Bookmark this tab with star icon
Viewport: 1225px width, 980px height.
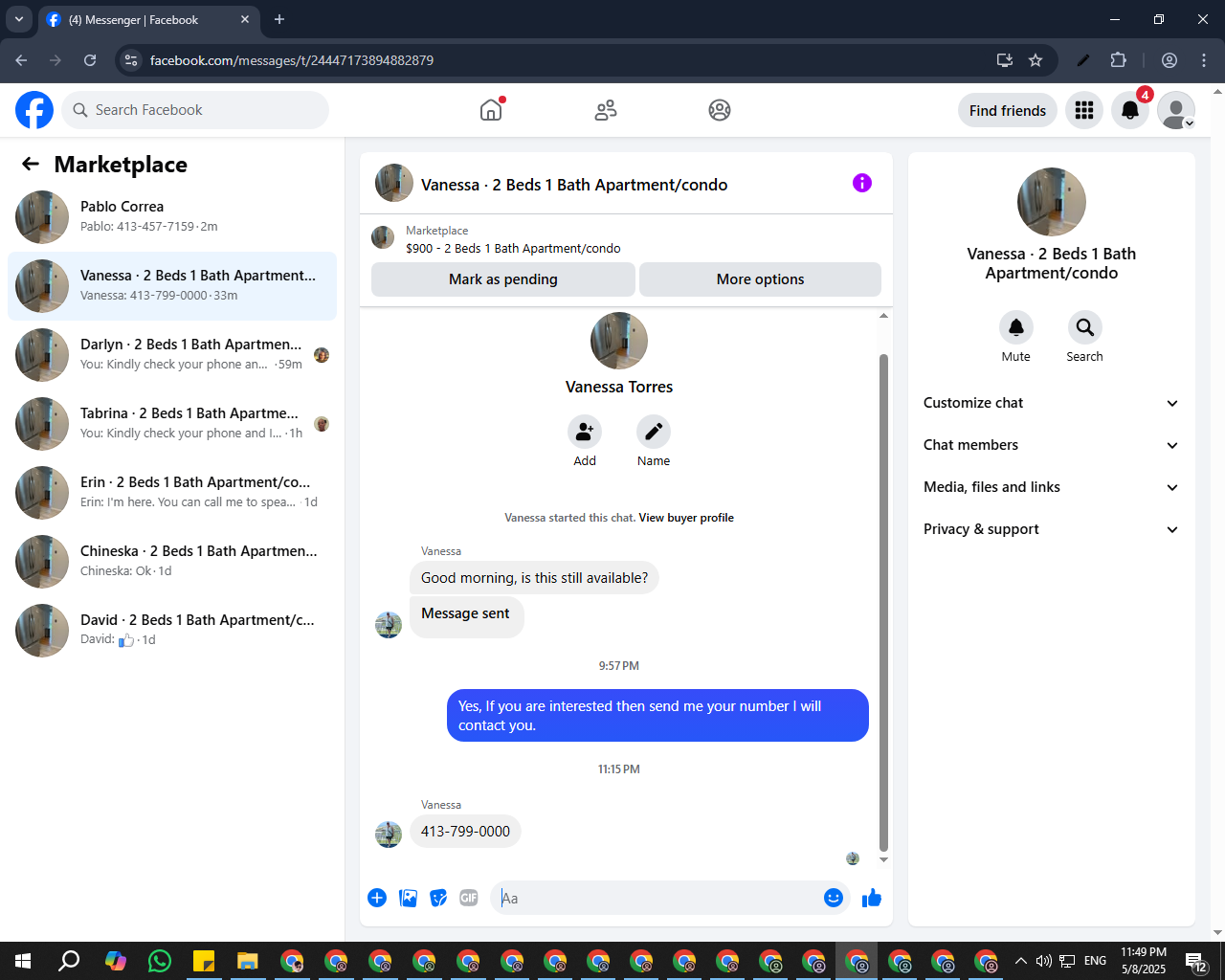point(1036,60)
